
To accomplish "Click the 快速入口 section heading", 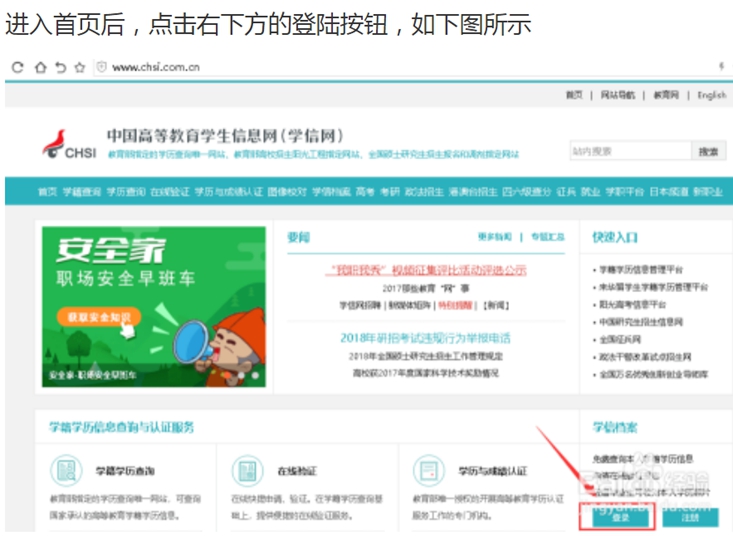I will click(614, 237).
